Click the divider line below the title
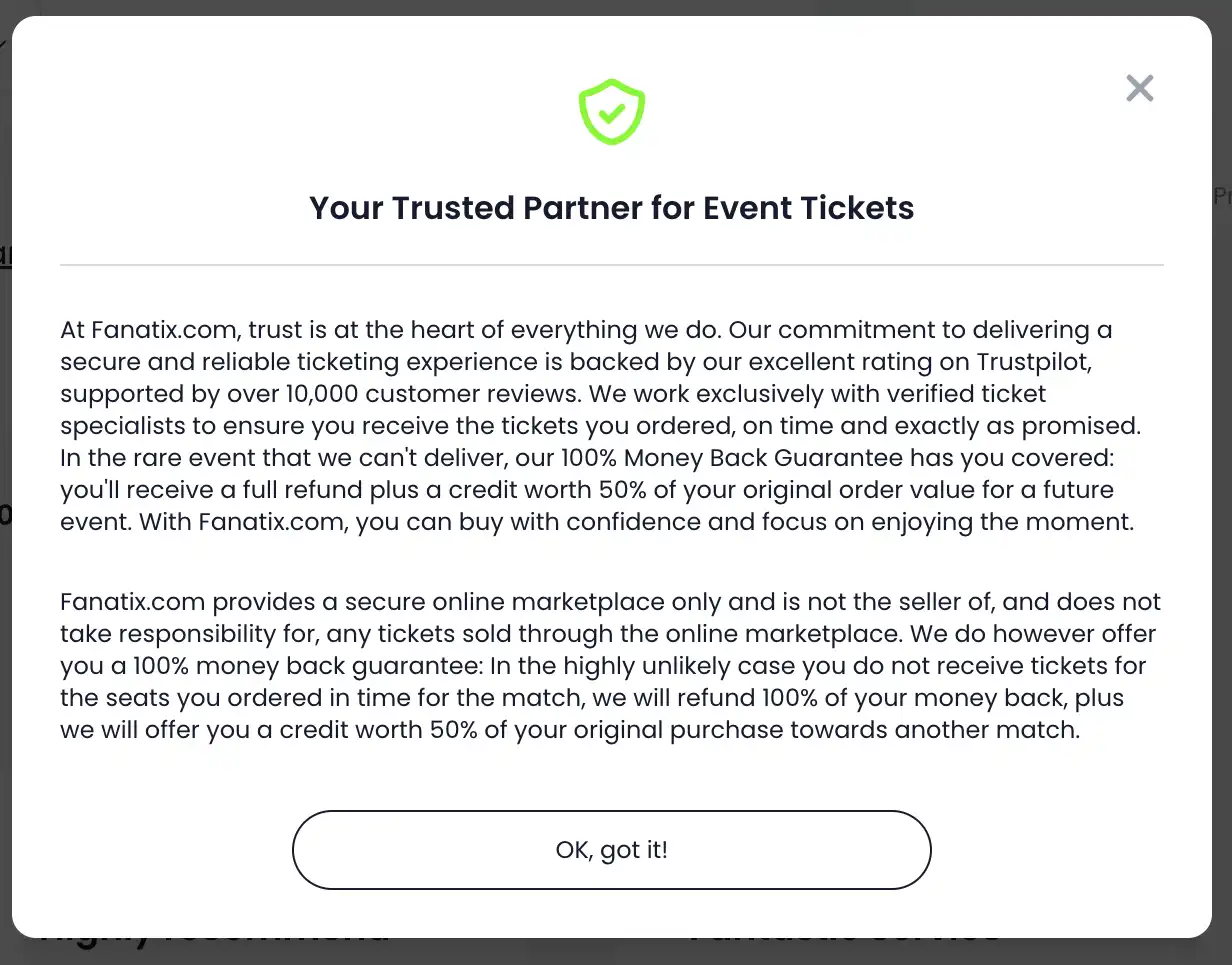The height and width of the screenshot is (965, 1232). (612, 264)
